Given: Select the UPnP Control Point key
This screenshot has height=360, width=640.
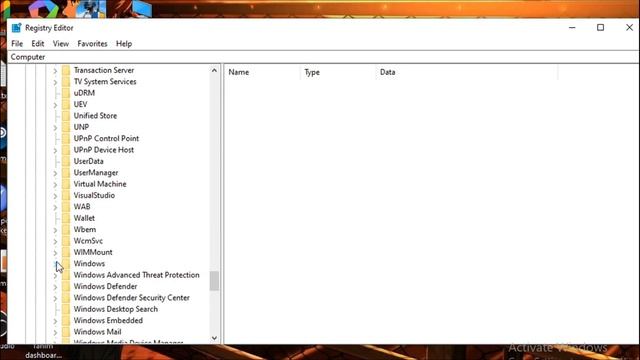Looking at the screenshot, I should click(106, 139).
